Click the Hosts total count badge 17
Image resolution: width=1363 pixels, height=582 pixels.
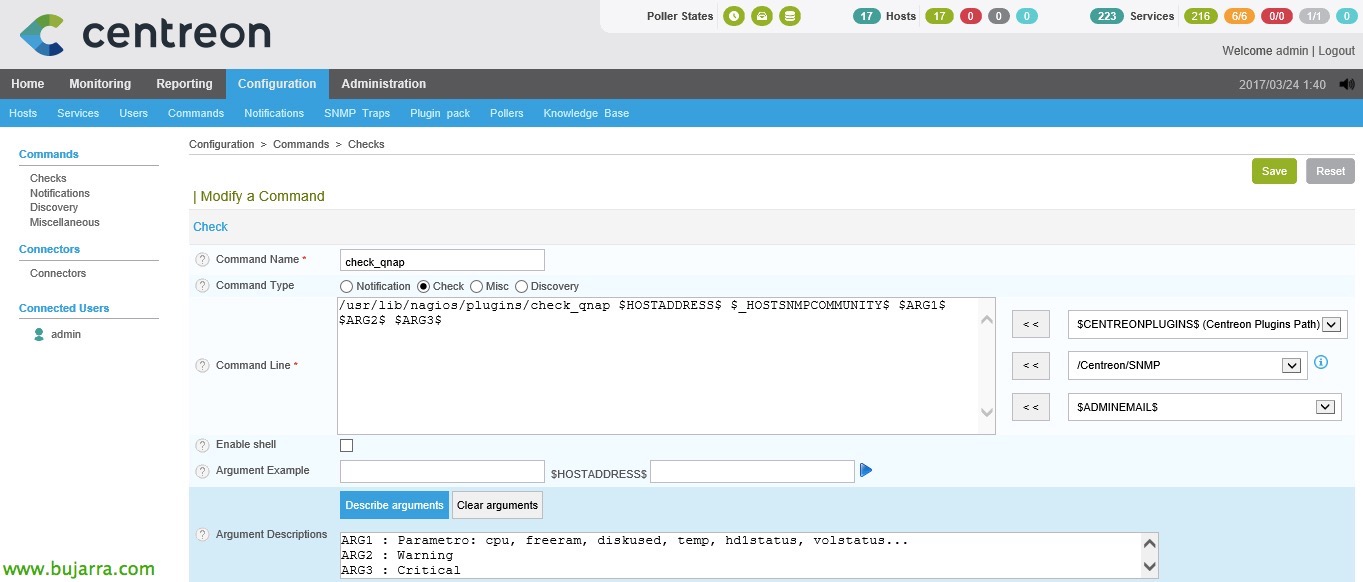(867, 16)
